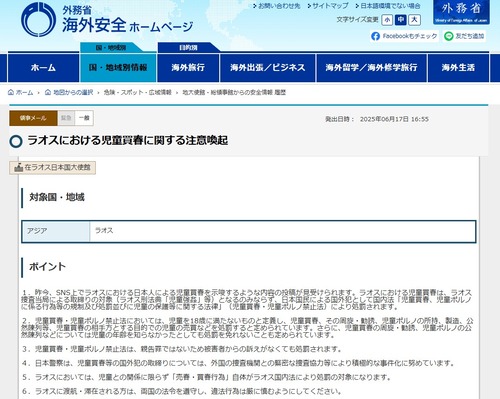Set text size to 小
The width and height of the screenshot is (500, 399).
point(387,20)
